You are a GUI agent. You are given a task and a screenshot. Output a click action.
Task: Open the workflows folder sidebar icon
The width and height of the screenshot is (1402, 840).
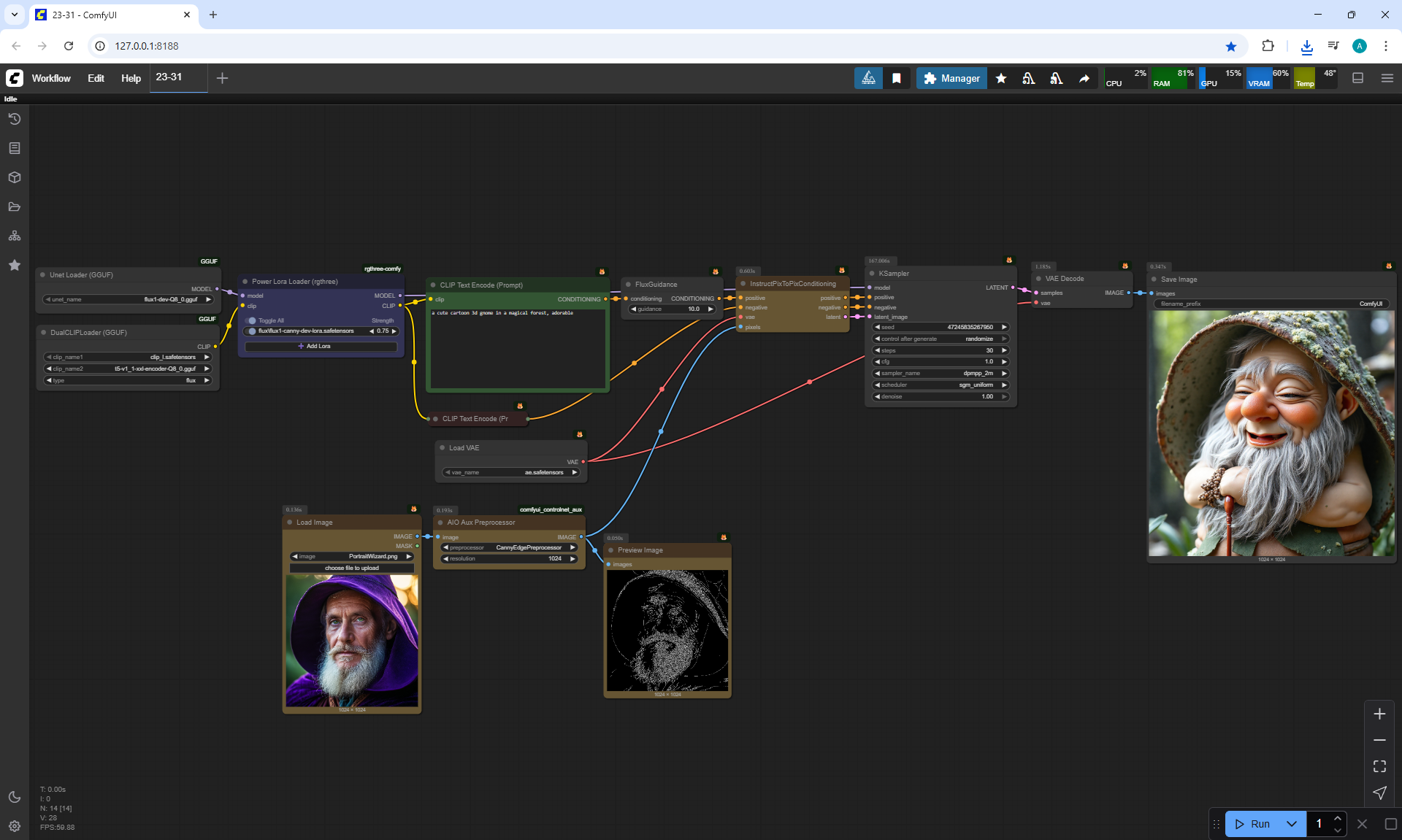[x=15, y=207]
